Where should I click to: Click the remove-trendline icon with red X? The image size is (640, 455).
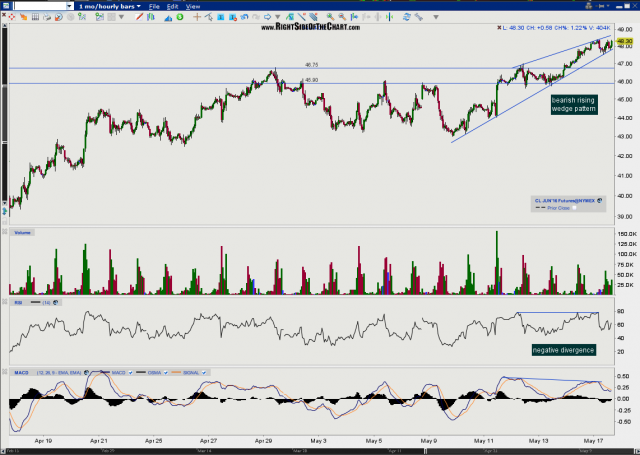coord(302,17)
